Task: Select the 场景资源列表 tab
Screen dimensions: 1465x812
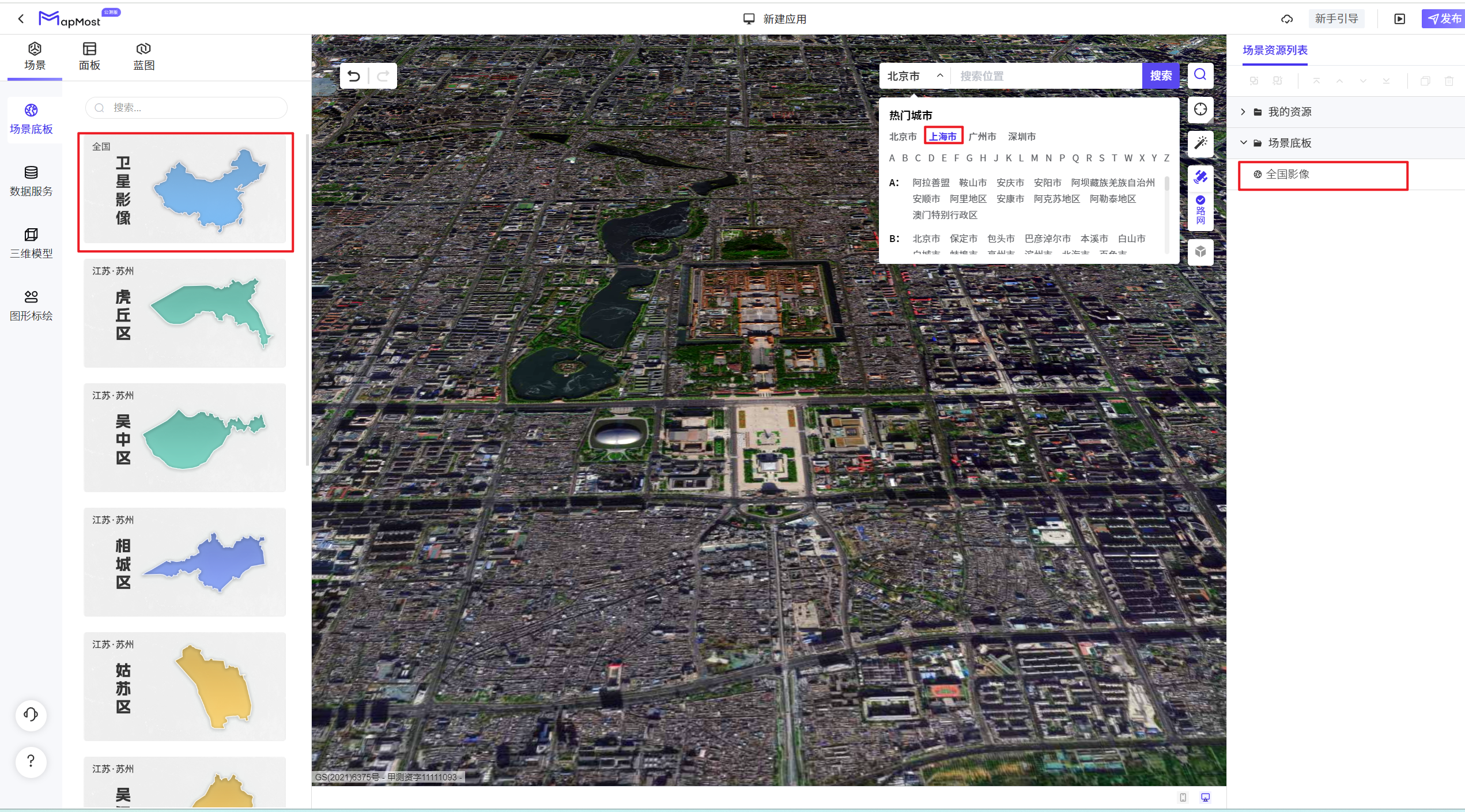Action: tap(1275, 50)
